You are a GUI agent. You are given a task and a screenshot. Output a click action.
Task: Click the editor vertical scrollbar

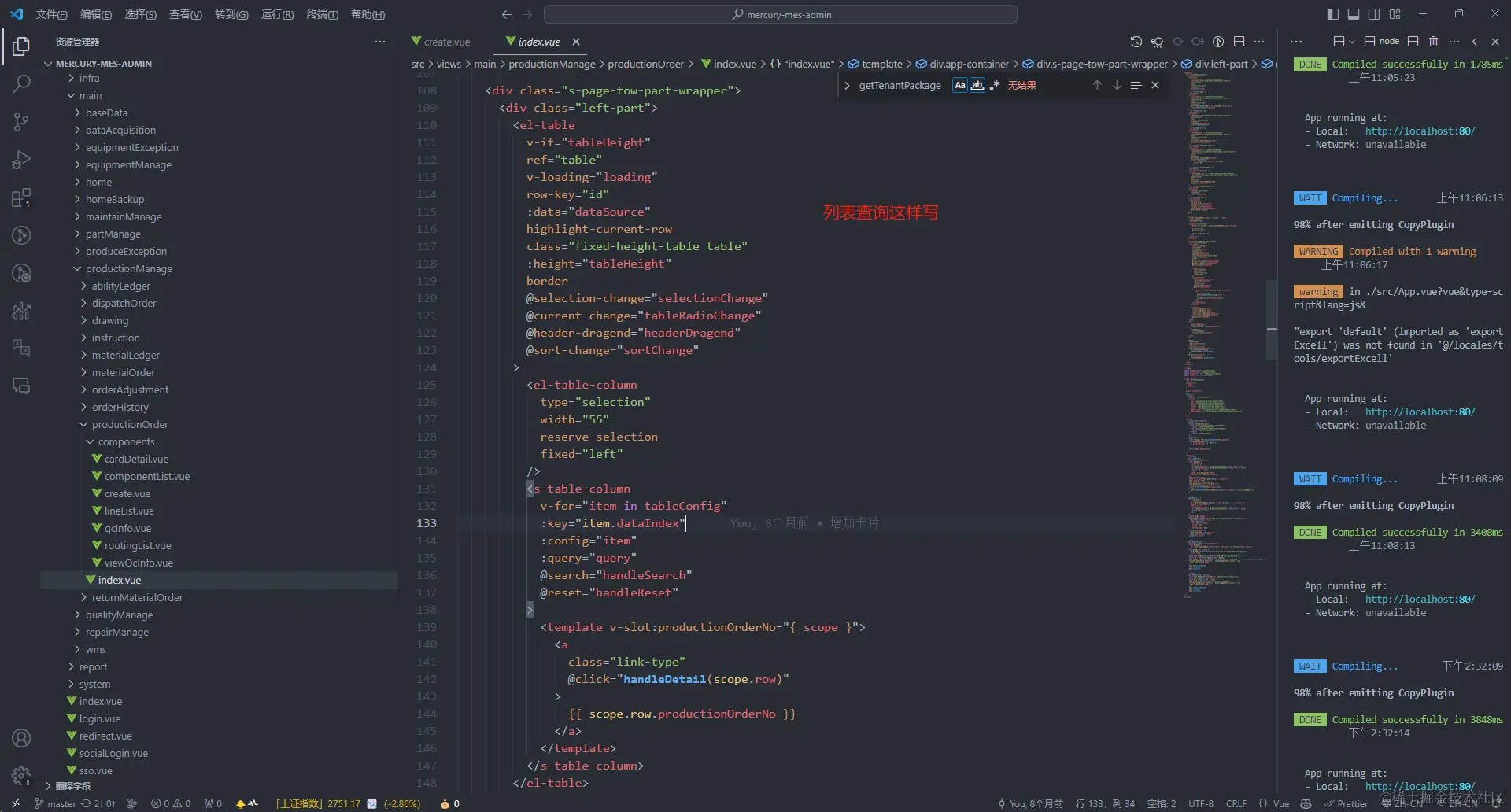[x=1272, y=320]
